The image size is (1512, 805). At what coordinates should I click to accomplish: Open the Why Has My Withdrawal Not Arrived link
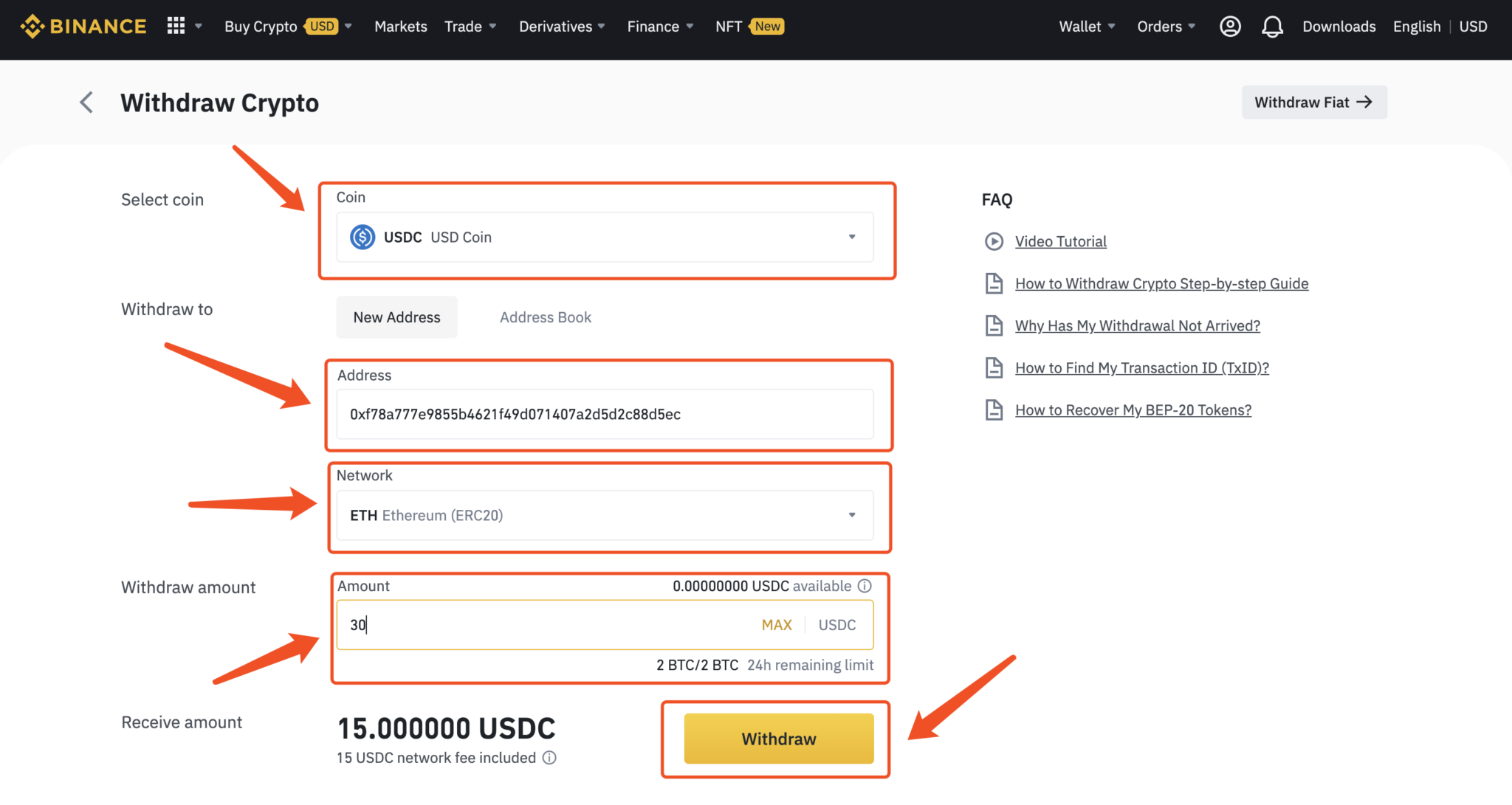(1137, 325)
